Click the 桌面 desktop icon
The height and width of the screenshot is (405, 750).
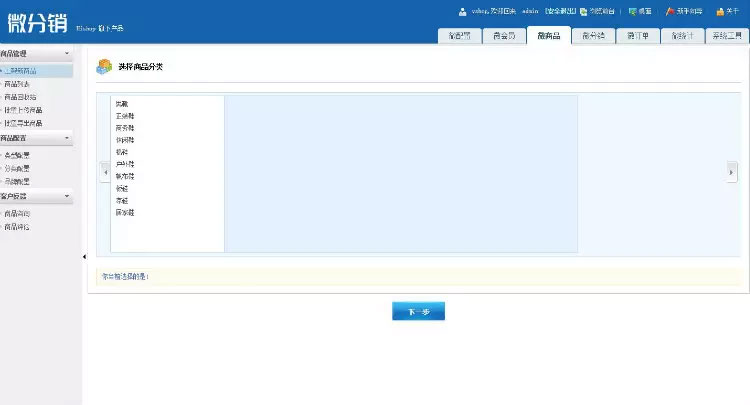632,11
